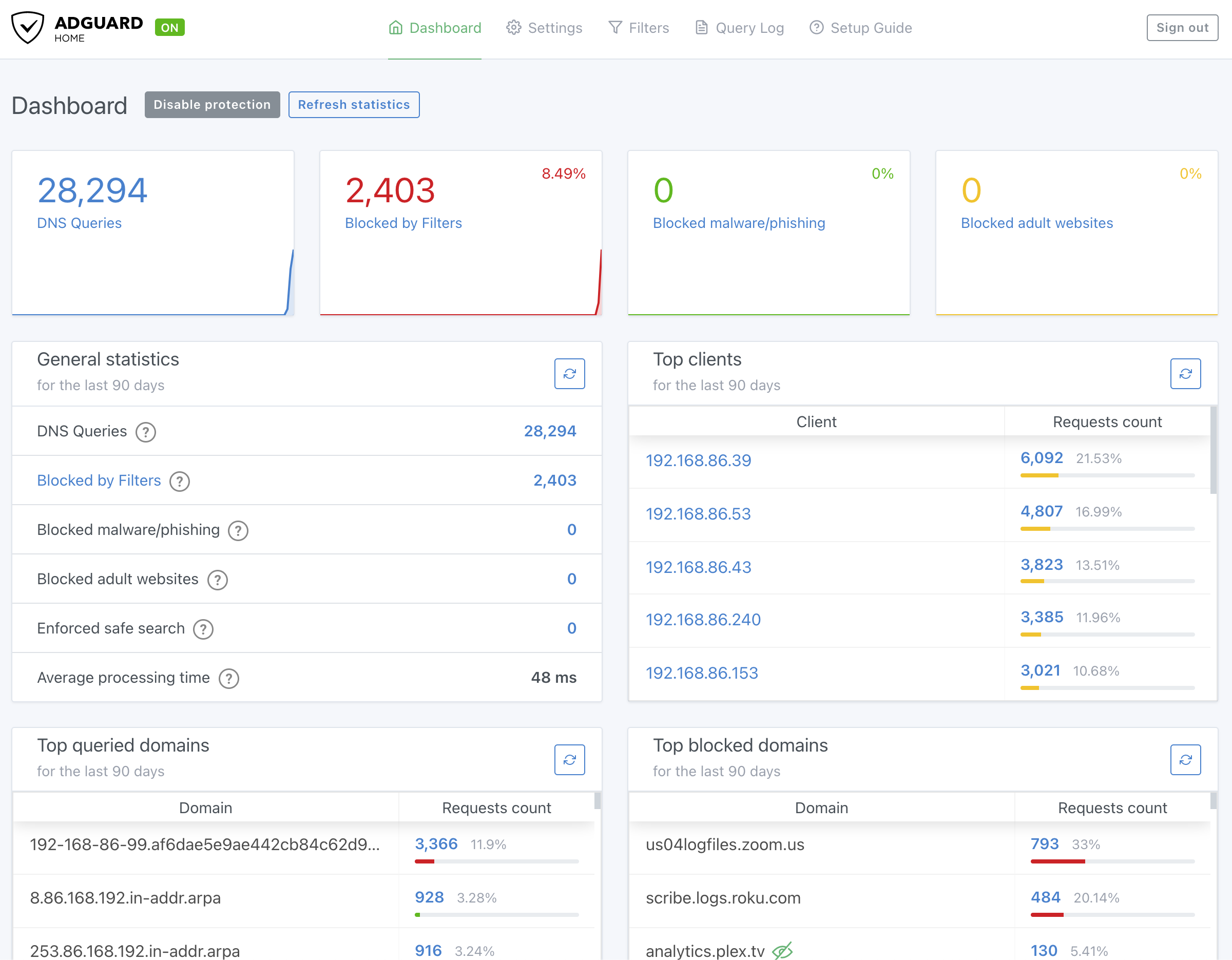The width and height of the screenshot is (1232, 960).
Task: Click Domain header in Top blocked domains
Action: click(821, 808)
